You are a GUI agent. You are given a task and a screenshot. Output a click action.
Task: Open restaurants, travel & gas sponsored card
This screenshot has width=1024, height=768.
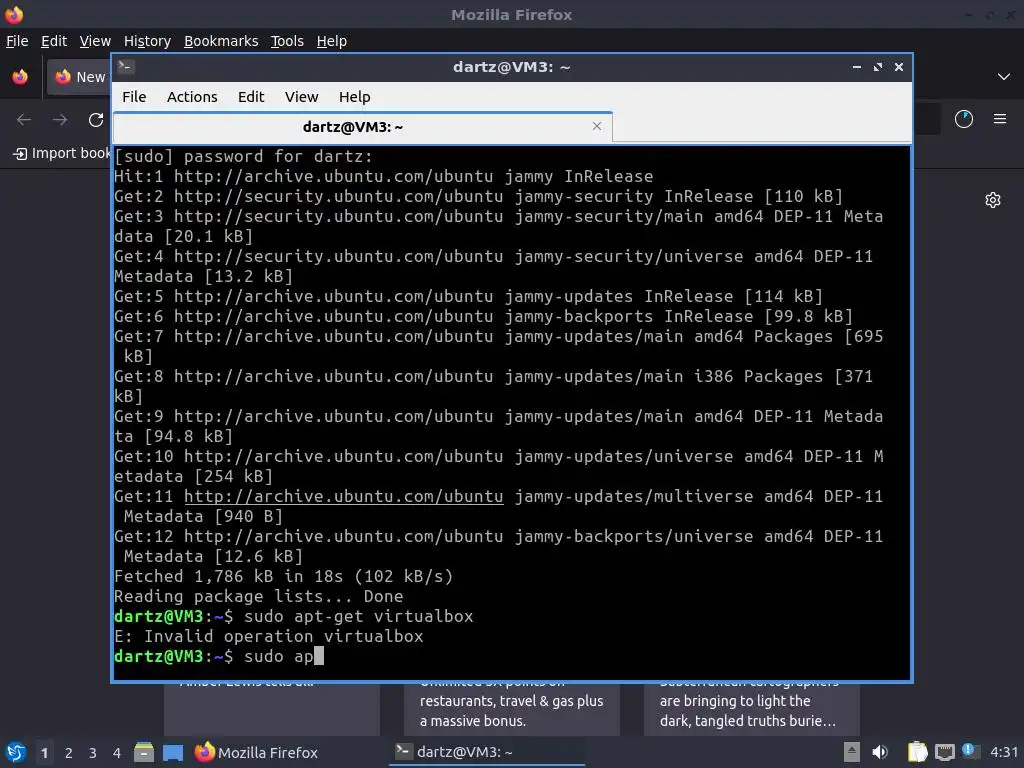[511, 709]
